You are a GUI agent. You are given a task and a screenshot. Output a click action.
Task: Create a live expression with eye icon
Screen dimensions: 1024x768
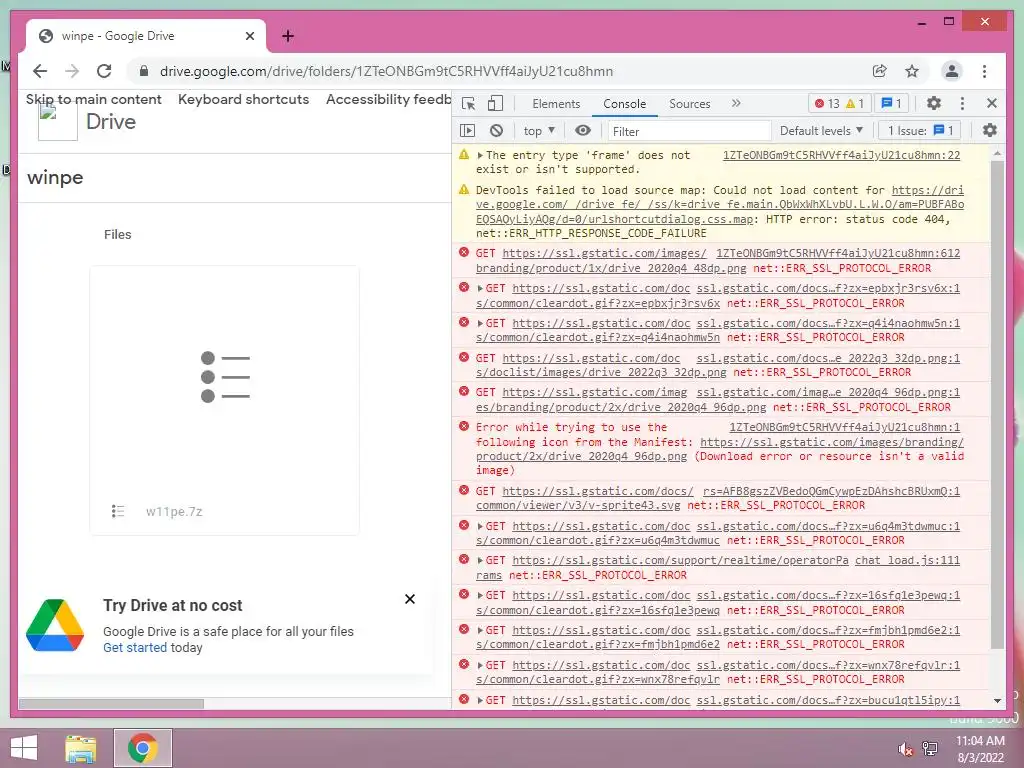[x=583, y=131]
